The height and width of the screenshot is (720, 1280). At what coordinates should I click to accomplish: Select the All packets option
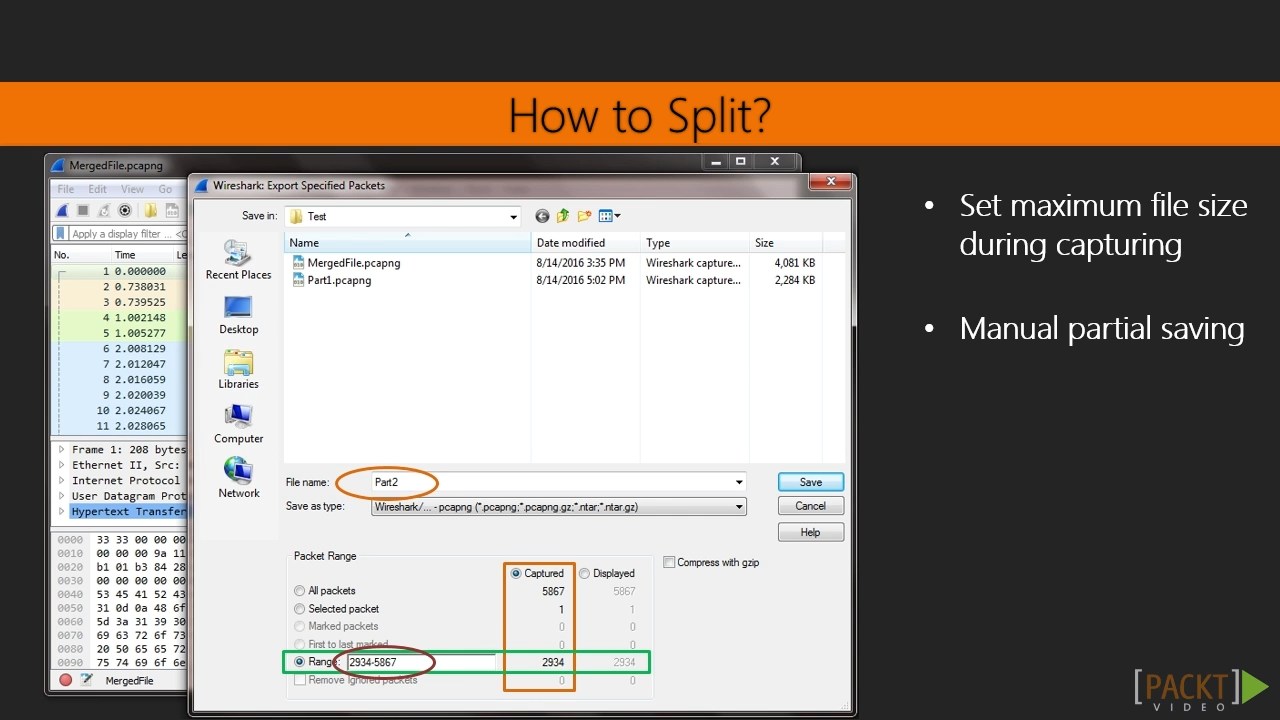point(299,591)
